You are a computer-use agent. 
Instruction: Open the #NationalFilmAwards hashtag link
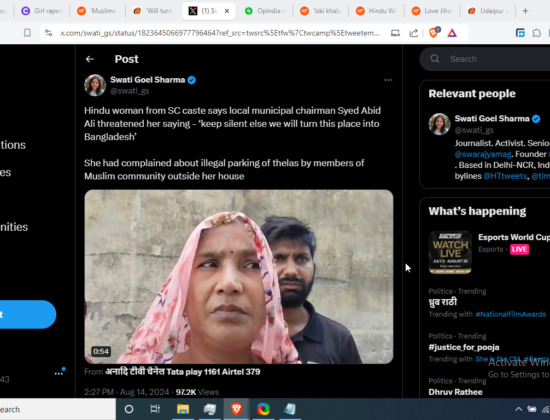(511, 314)
